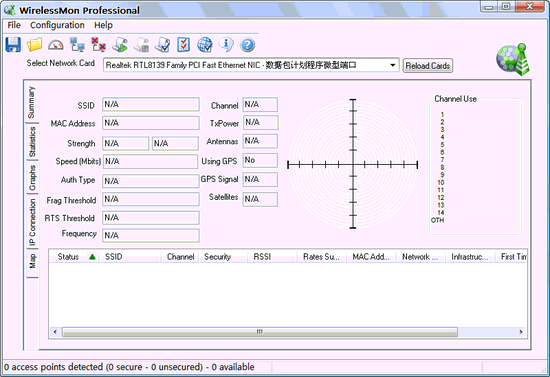
Task: Sort the list by RSSI column
Action: pos(272,257)
